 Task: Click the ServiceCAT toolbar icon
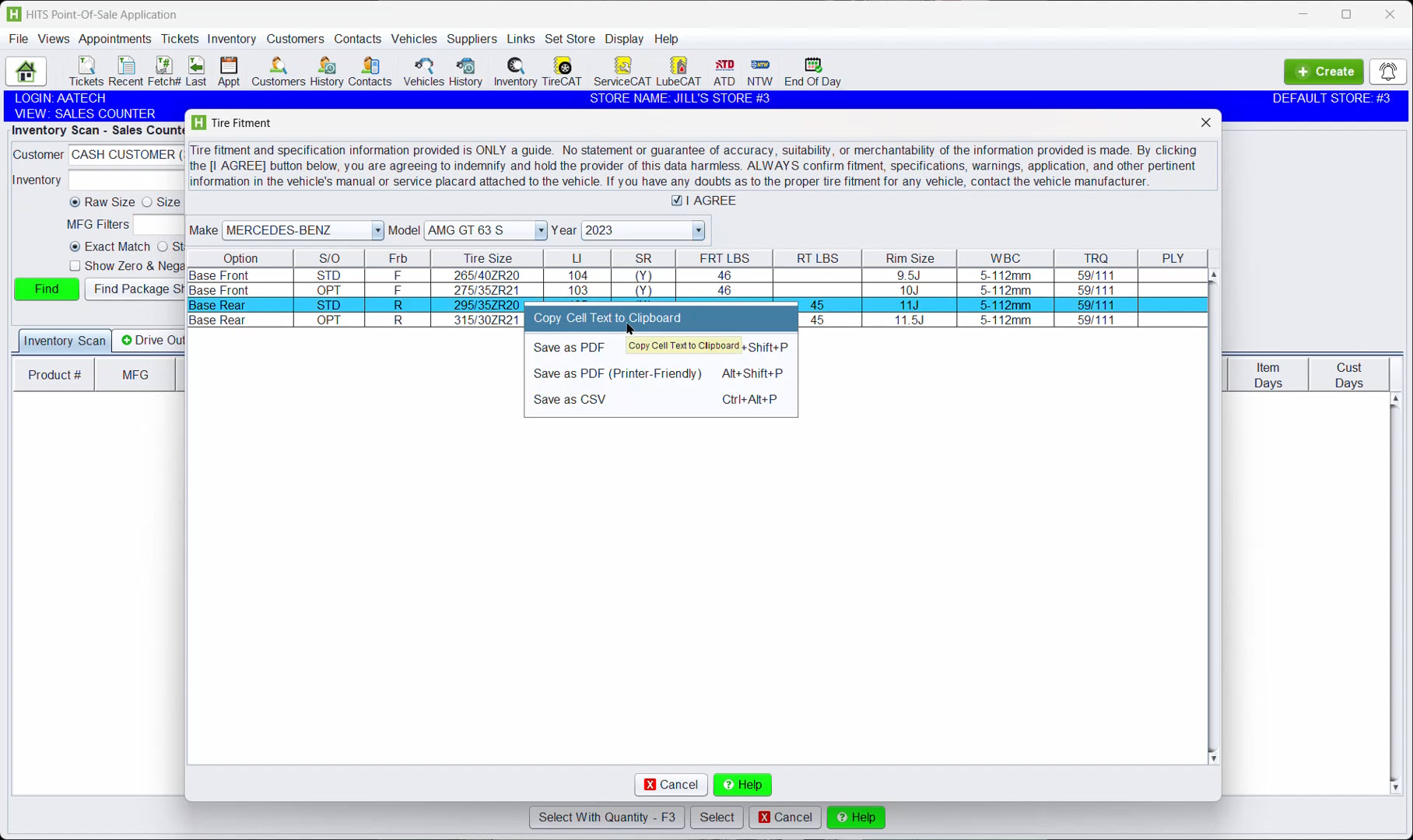622,71
